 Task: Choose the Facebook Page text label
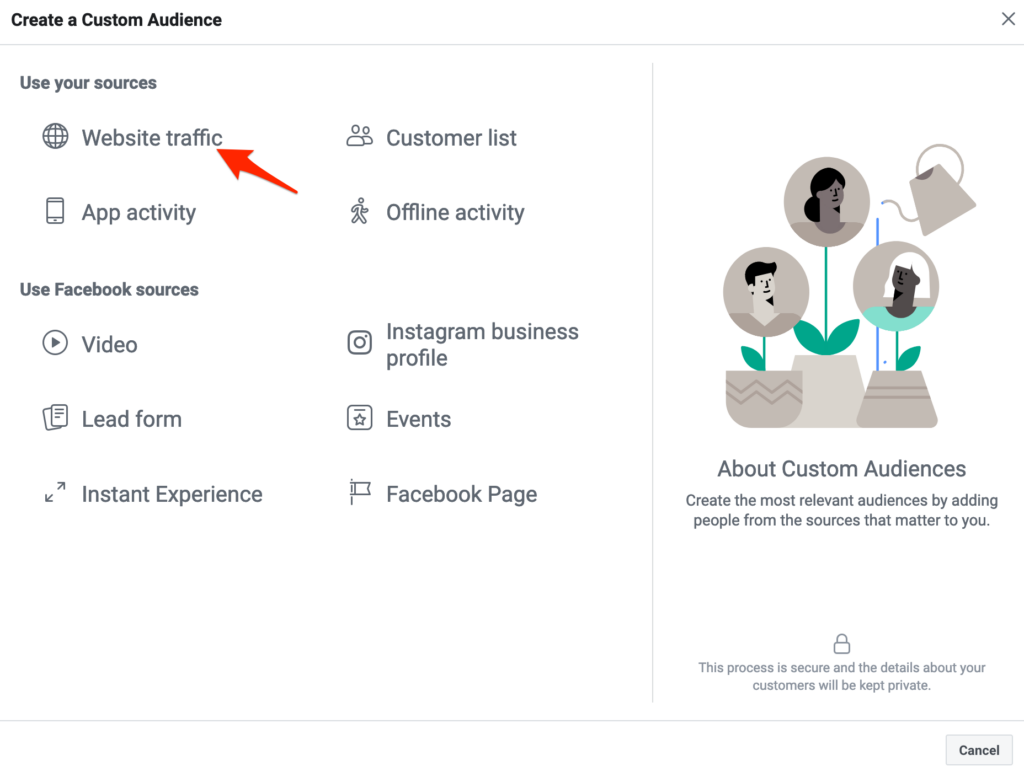coord(461,494)
